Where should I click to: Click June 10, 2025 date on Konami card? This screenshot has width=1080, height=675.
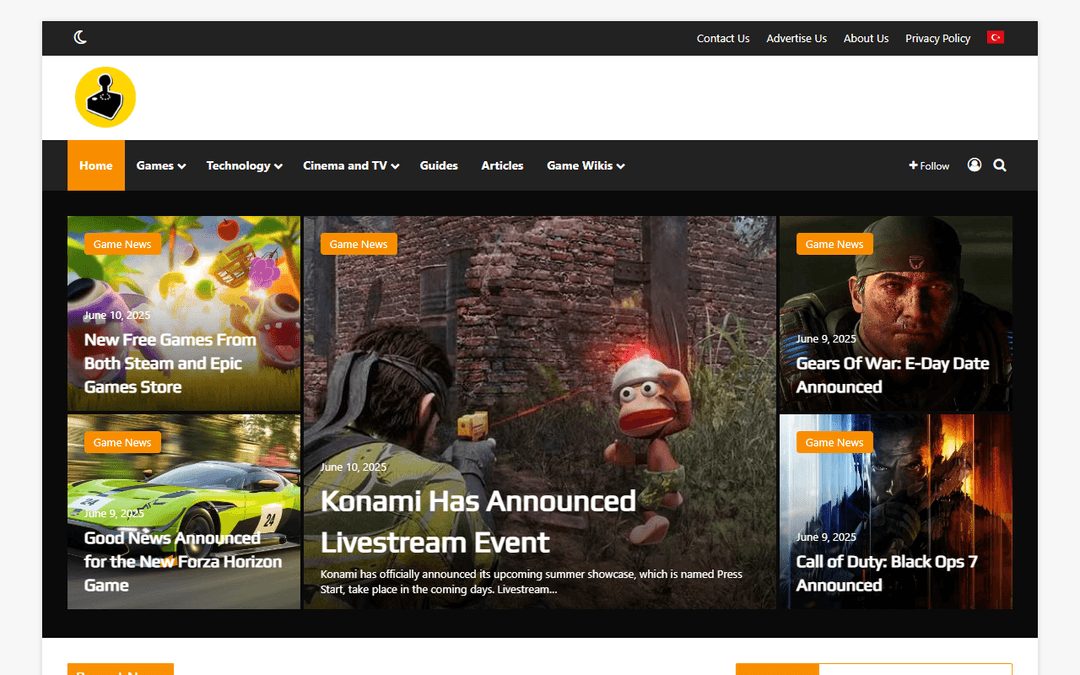coord(353,467)
